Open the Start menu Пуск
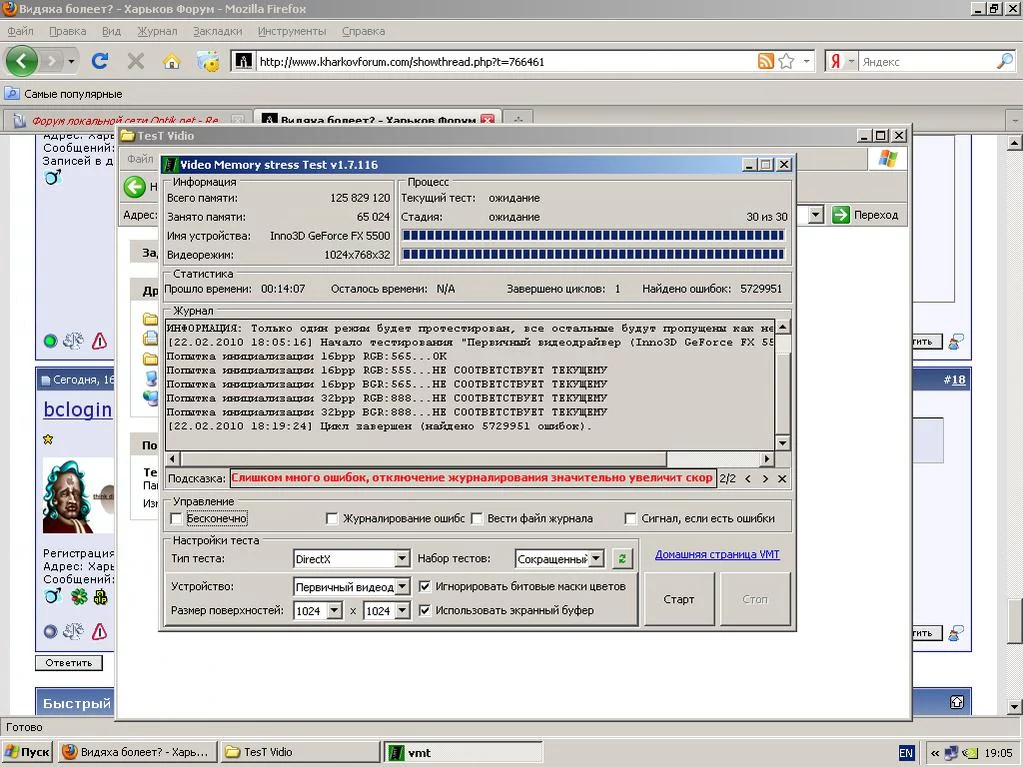This screenshot has height=767, width=1023. [27, 752]
